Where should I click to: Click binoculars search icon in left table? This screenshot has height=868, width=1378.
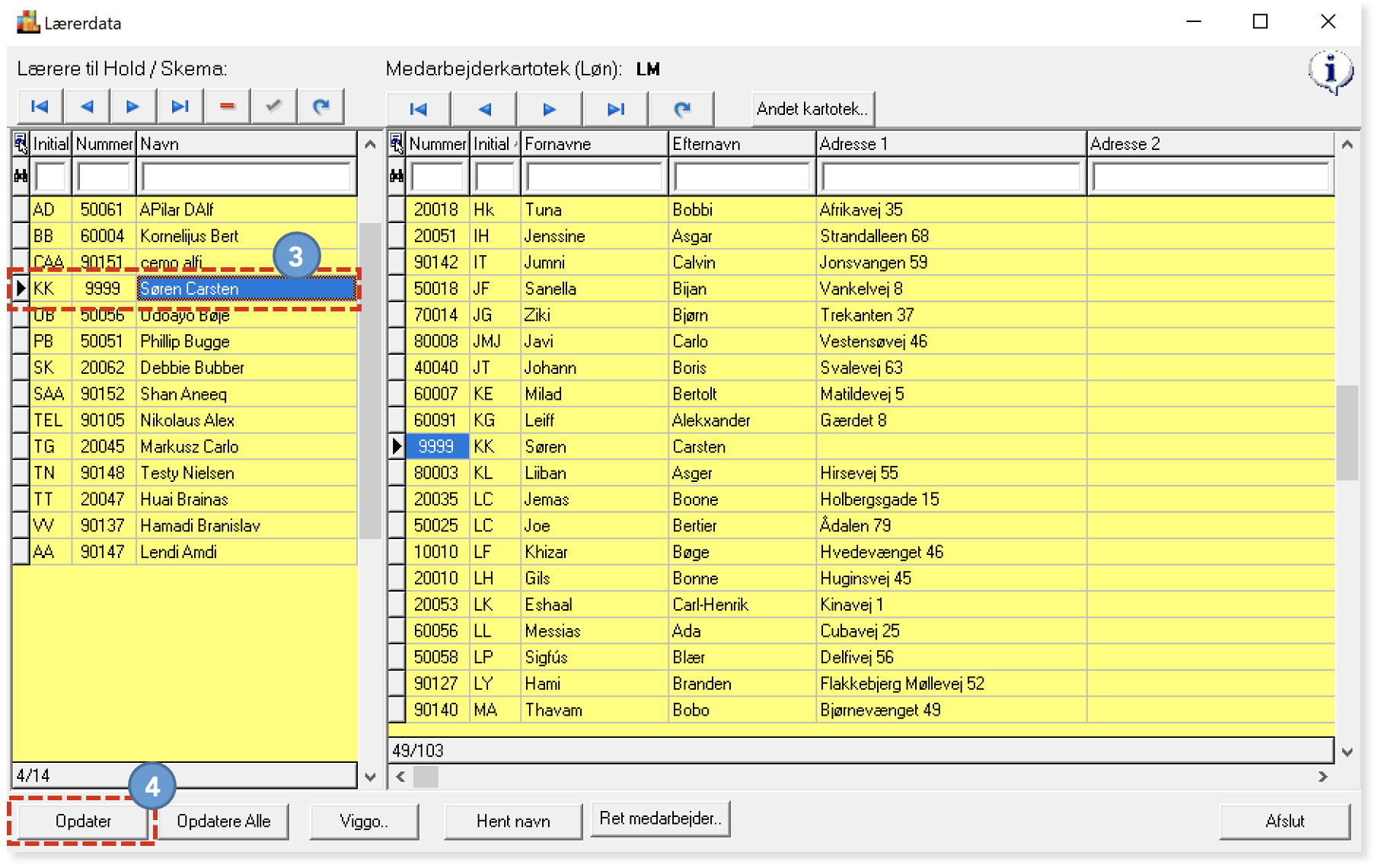[21, 176]
